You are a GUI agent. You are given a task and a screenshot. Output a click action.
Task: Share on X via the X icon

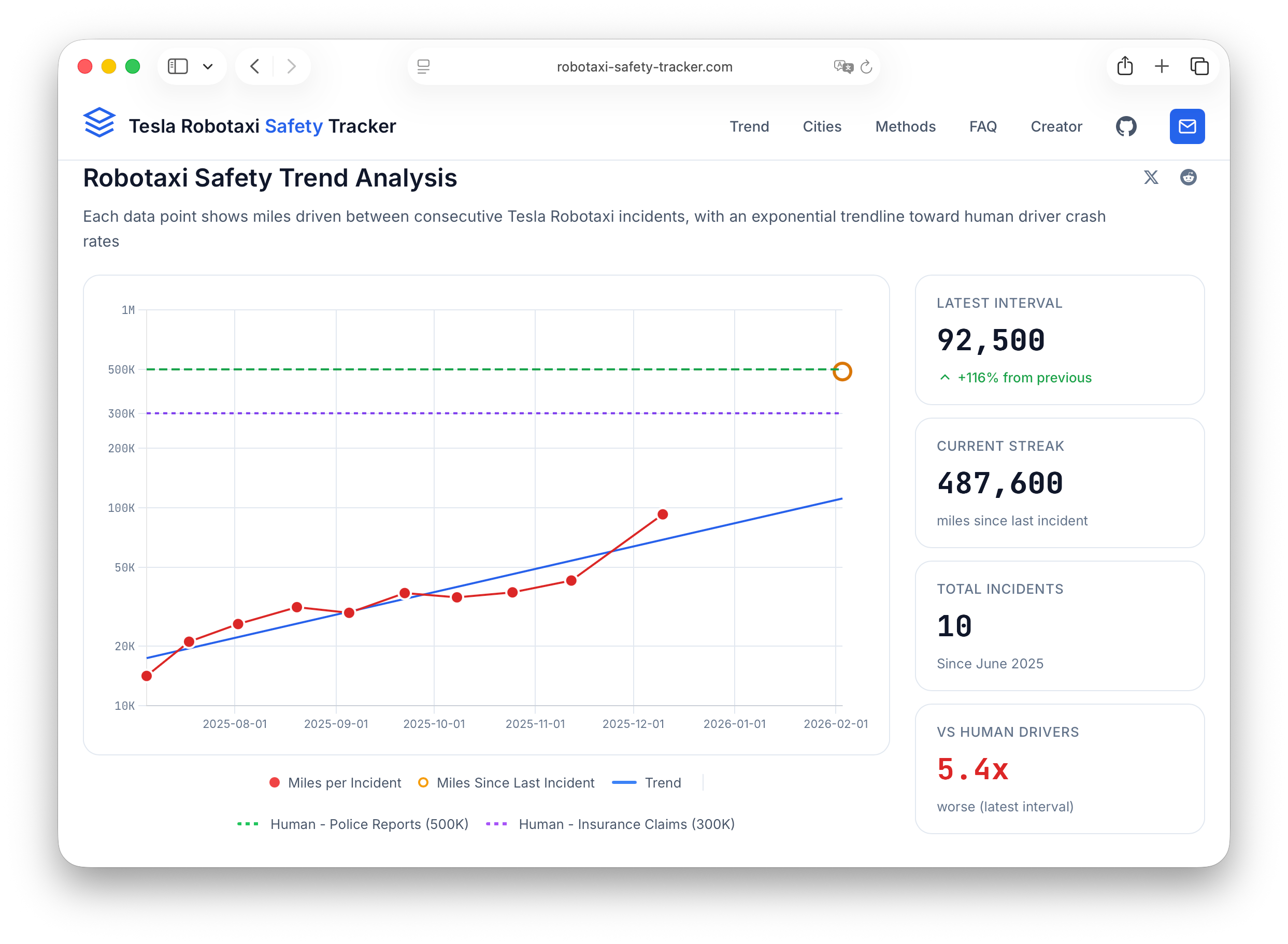(1151, 177)
